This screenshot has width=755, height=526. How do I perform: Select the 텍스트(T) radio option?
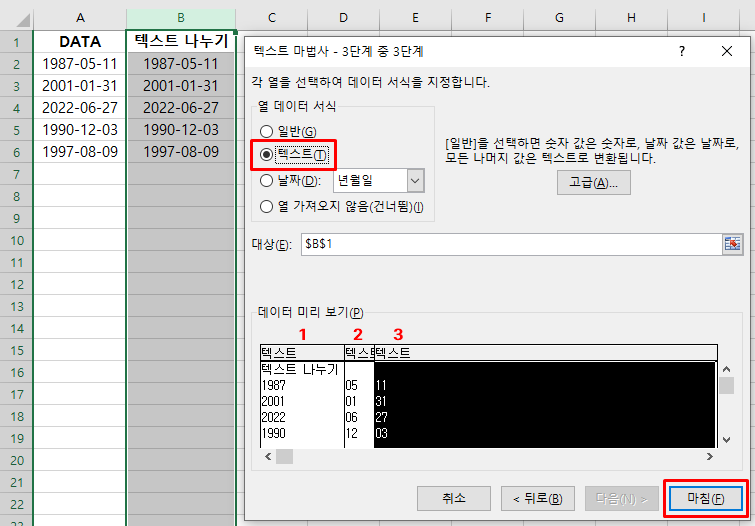pos(294,155)
